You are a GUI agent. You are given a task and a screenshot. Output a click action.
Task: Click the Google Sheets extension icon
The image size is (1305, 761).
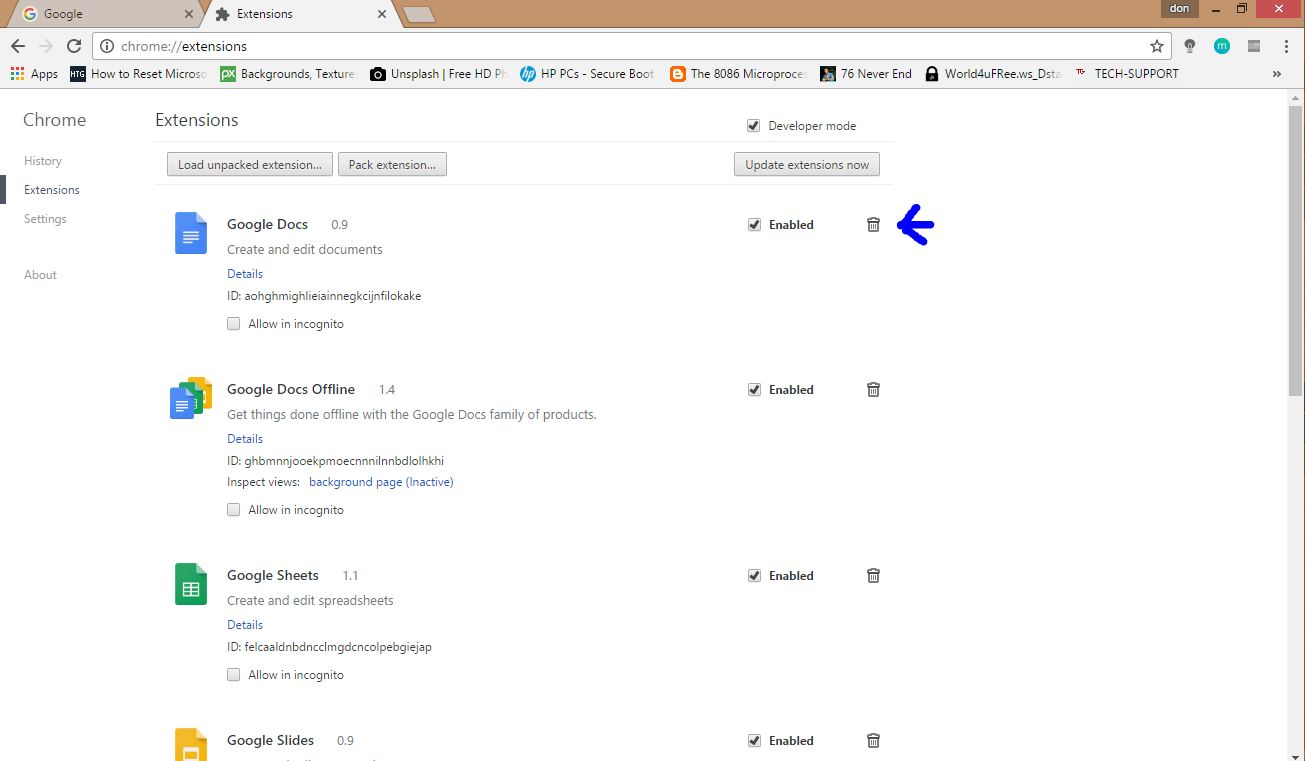pyautogui.click(x=191, y=584)
